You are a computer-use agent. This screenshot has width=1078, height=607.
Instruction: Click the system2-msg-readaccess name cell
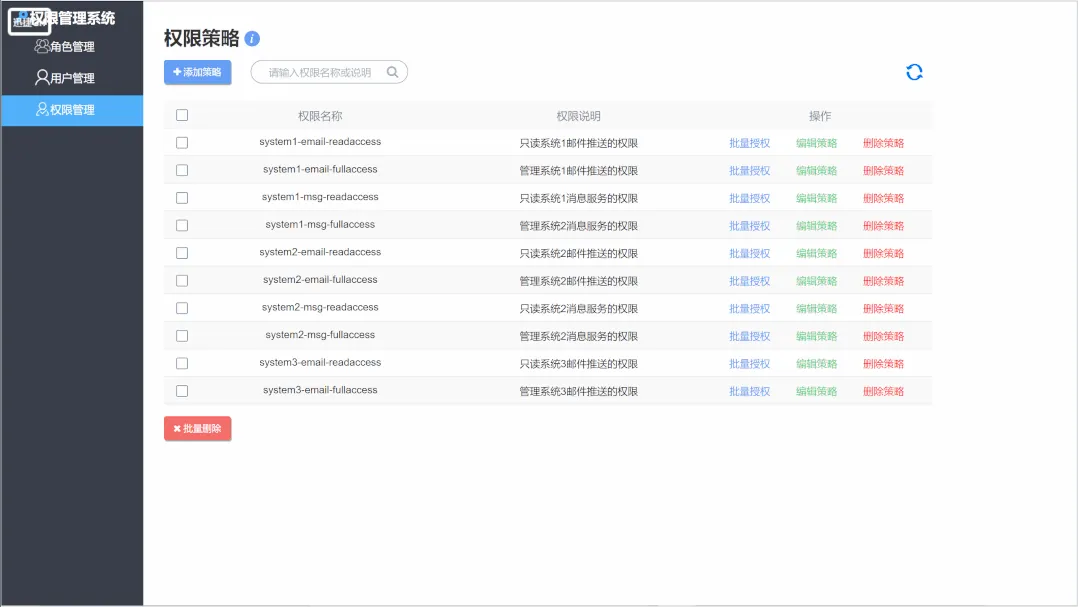click(320, 307)
